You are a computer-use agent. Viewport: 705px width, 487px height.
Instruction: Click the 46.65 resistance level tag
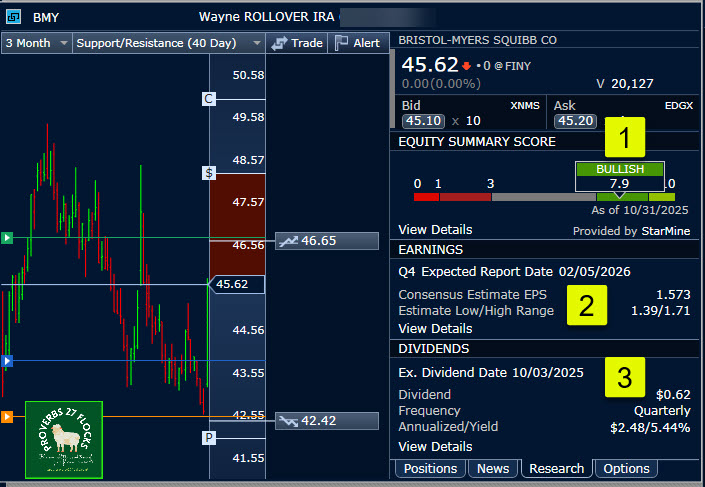[x=327, y=241]
